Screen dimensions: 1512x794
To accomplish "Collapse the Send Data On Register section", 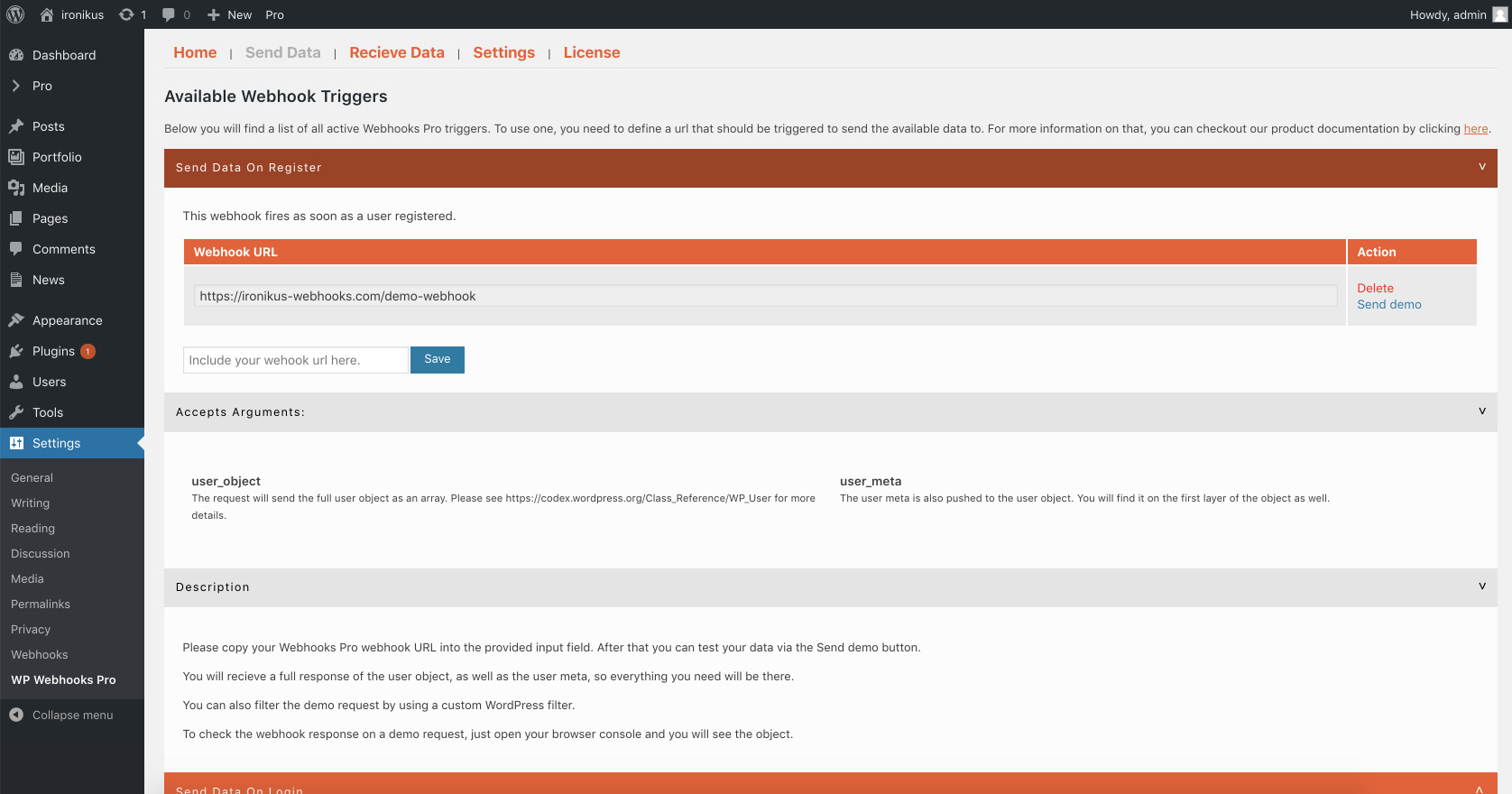I will click(1482, 167).
